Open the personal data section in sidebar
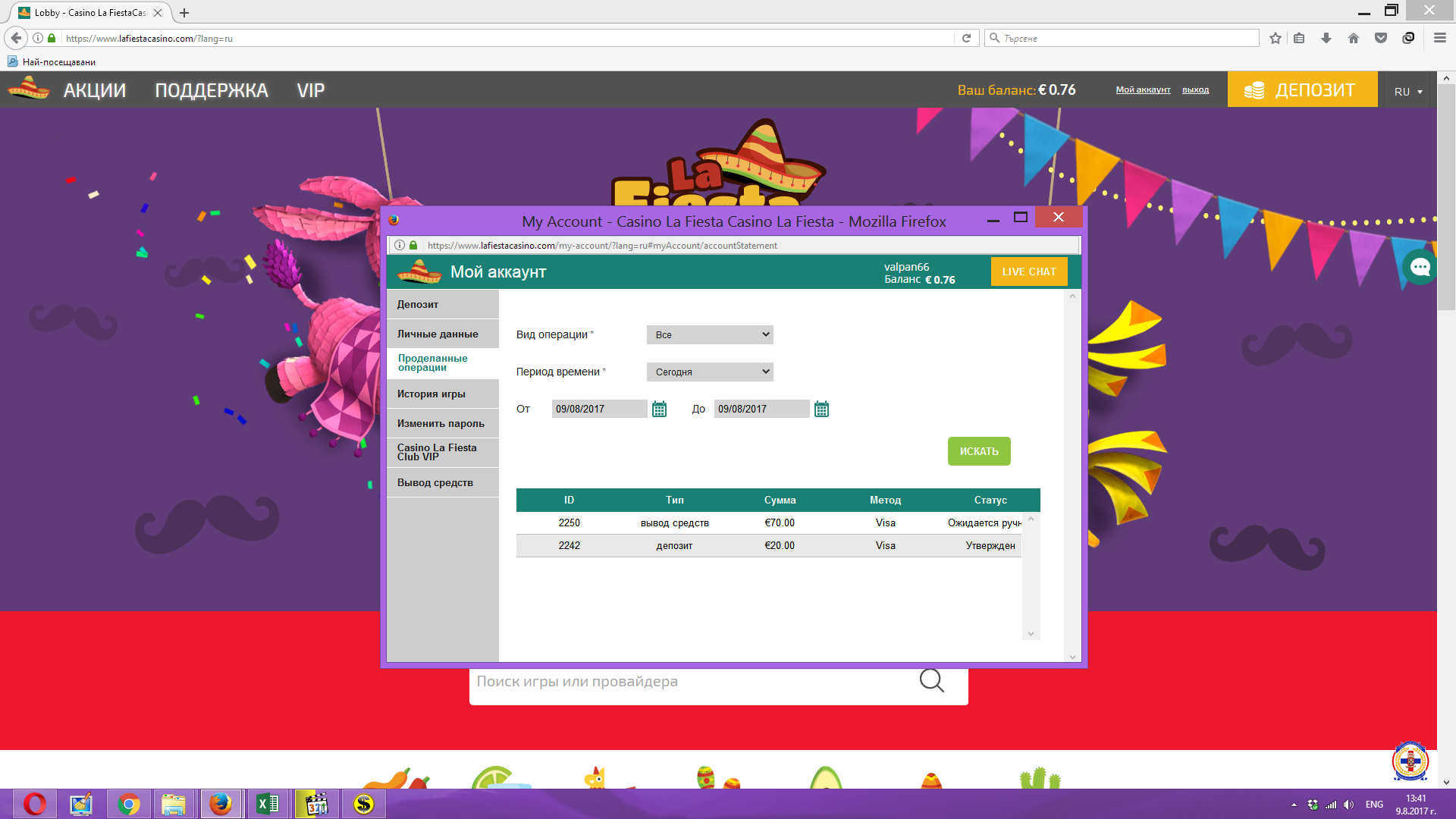1456x819 pixels. point(442,334)
